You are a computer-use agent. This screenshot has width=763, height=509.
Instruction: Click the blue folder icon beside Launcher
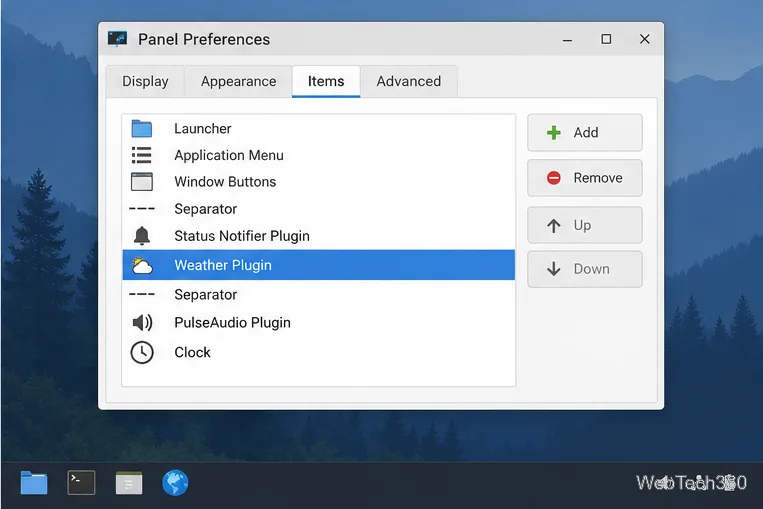pos(142,128)
